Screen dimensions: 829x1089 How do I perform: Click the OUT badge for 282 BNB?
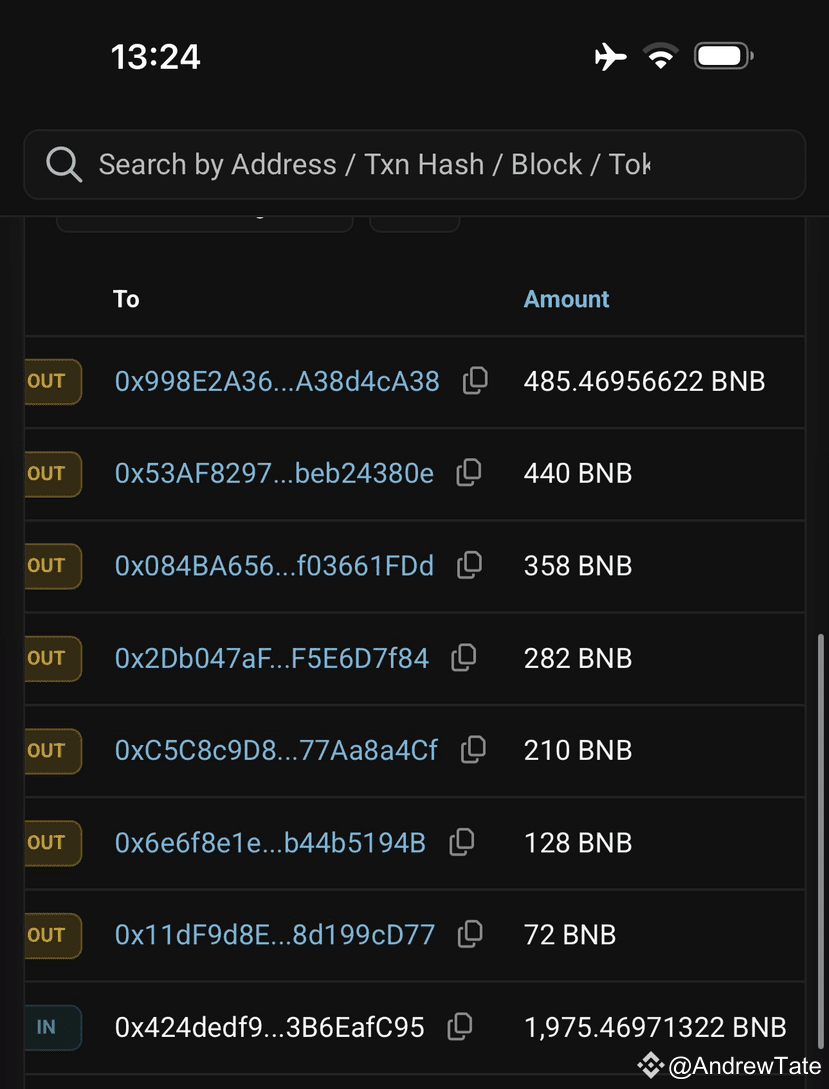tap(53, 658)
